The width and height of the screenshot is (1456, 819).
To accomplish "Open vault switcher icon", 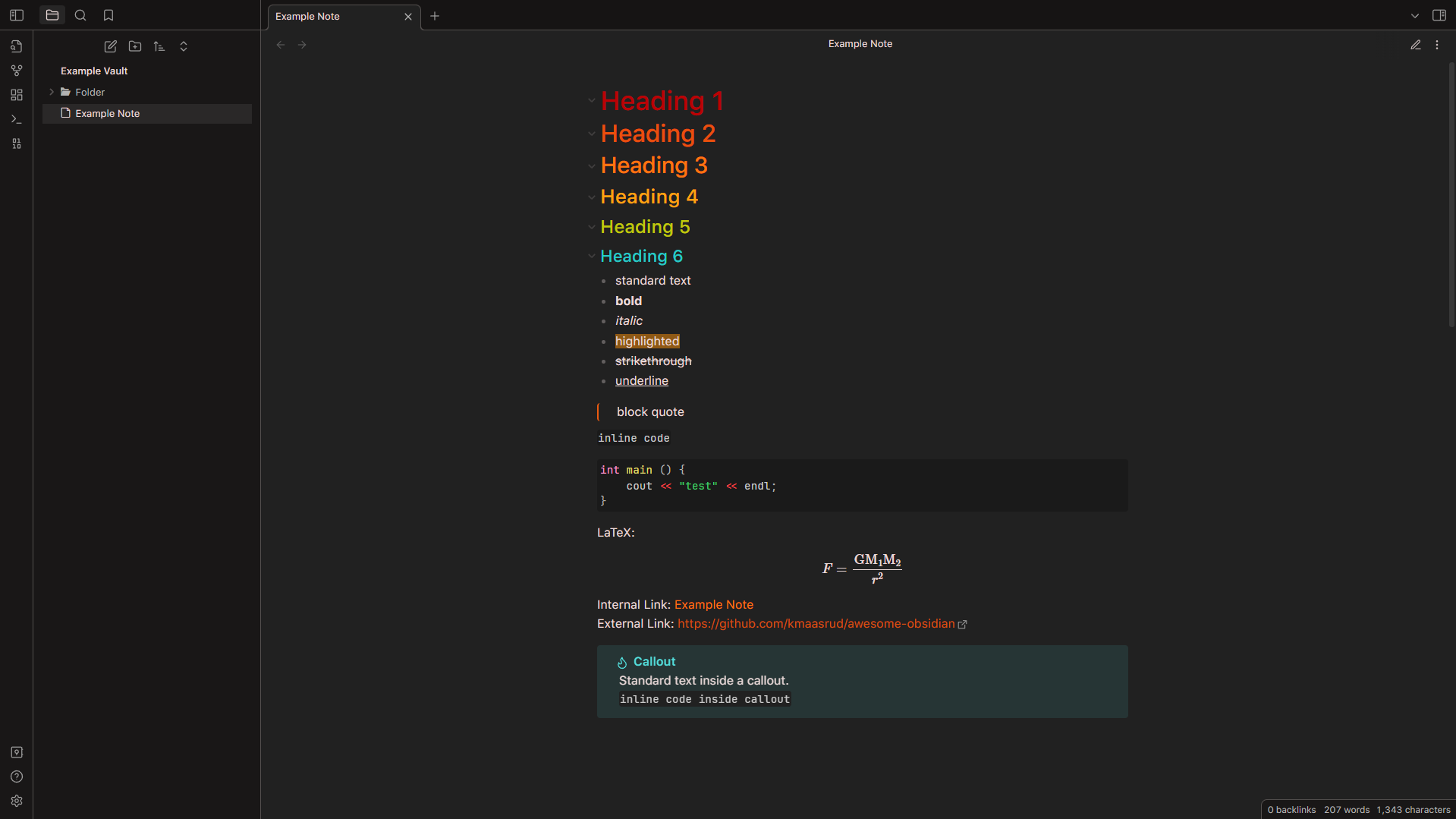I will click(x=17, y=752).
